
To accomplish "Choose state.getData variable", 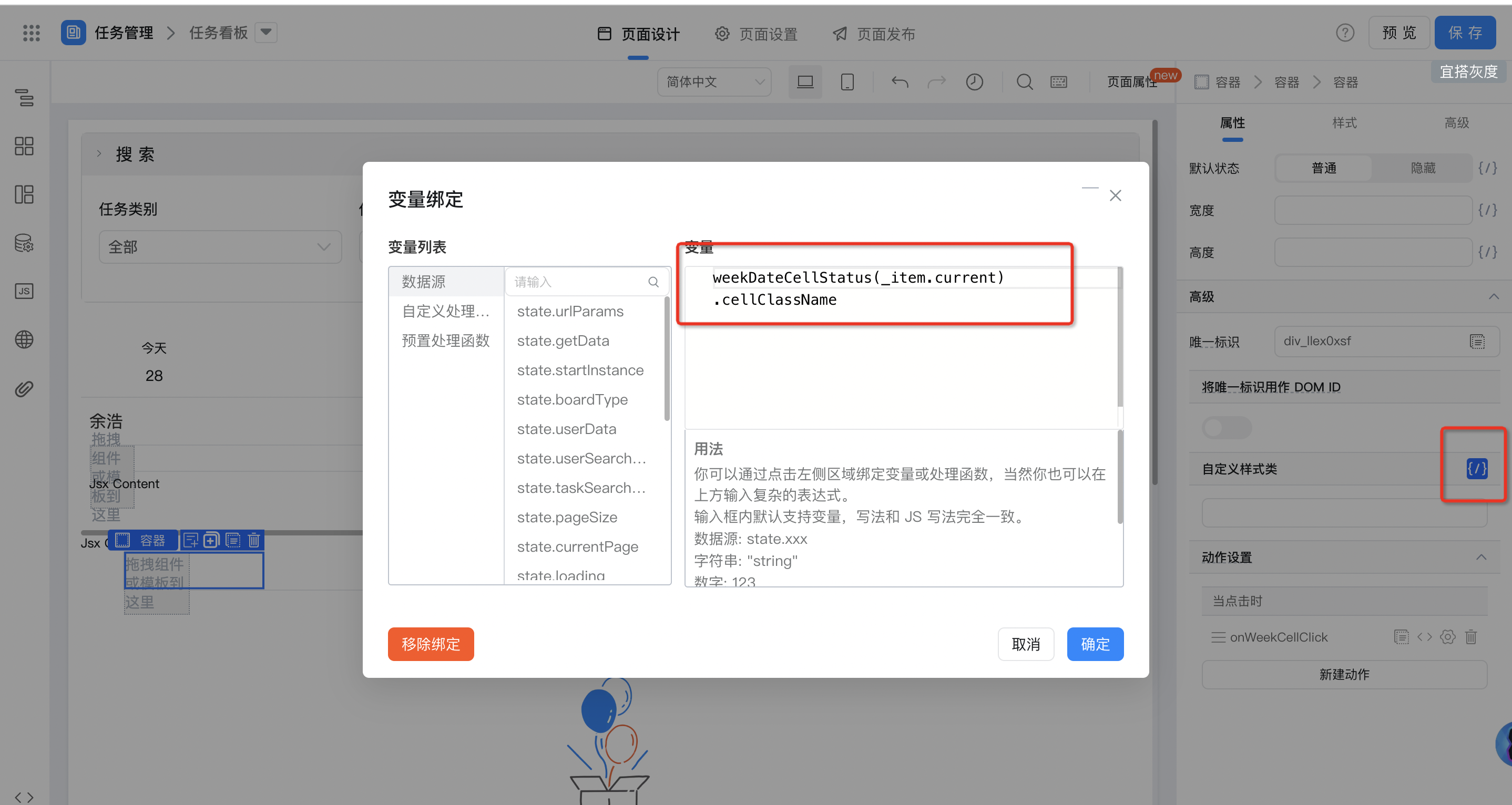I will point(563,340).
